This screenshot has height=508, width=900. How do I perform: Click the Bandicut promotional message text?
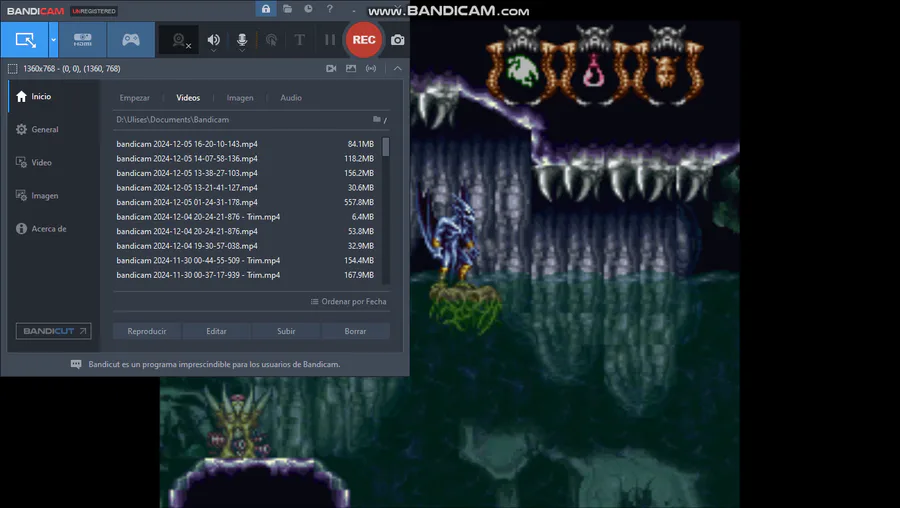coord(214,364)
